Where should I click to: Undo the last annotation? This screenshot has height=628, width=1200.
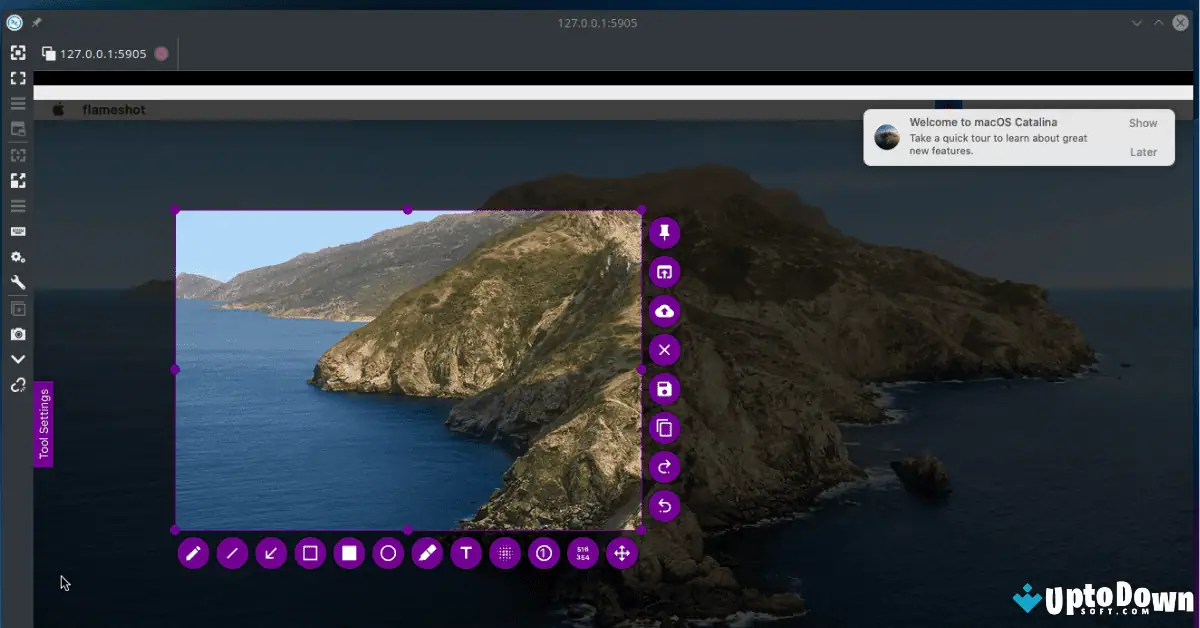(664, 506)
